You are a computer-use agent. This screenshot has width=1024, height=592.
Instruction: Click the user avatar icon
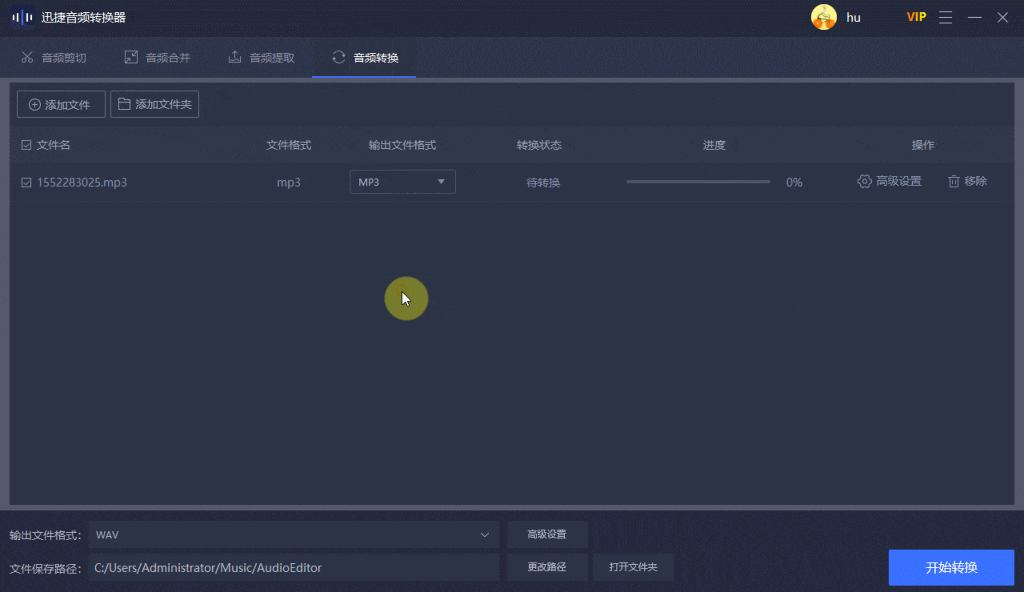[824, 17]
